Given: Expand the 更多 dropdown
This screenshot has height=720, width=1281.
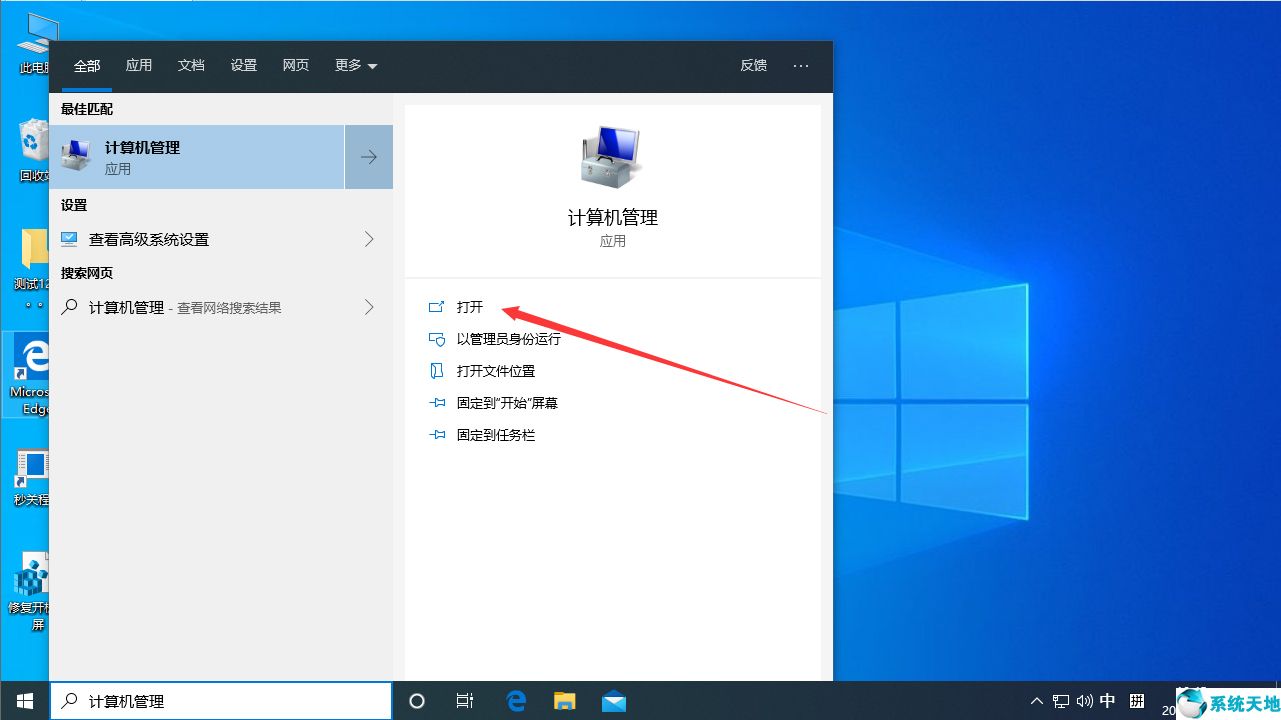Looking at the screenshot, I should point(356,65).
